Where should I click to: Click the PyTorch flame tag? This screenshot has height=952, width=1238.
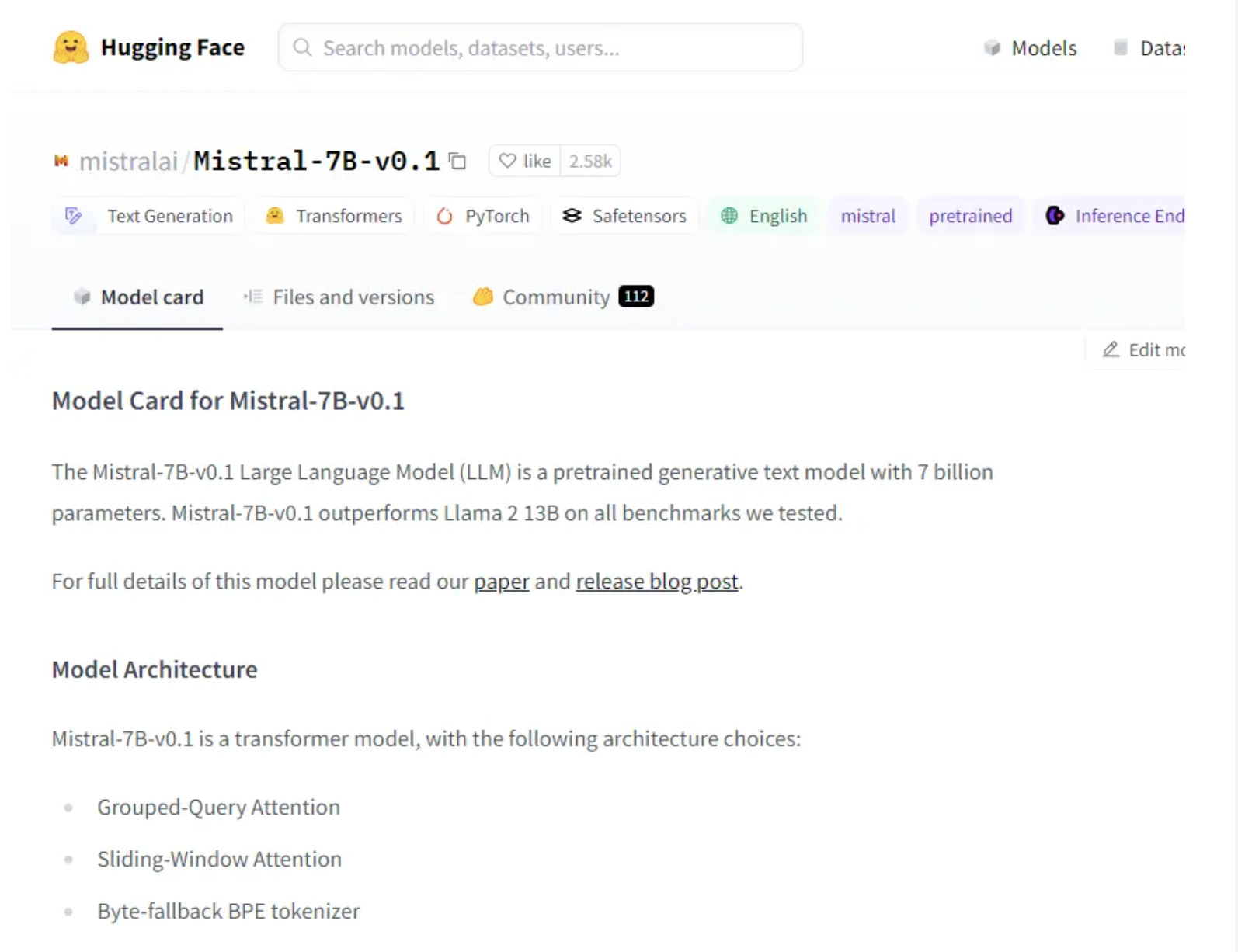point(483,216)
